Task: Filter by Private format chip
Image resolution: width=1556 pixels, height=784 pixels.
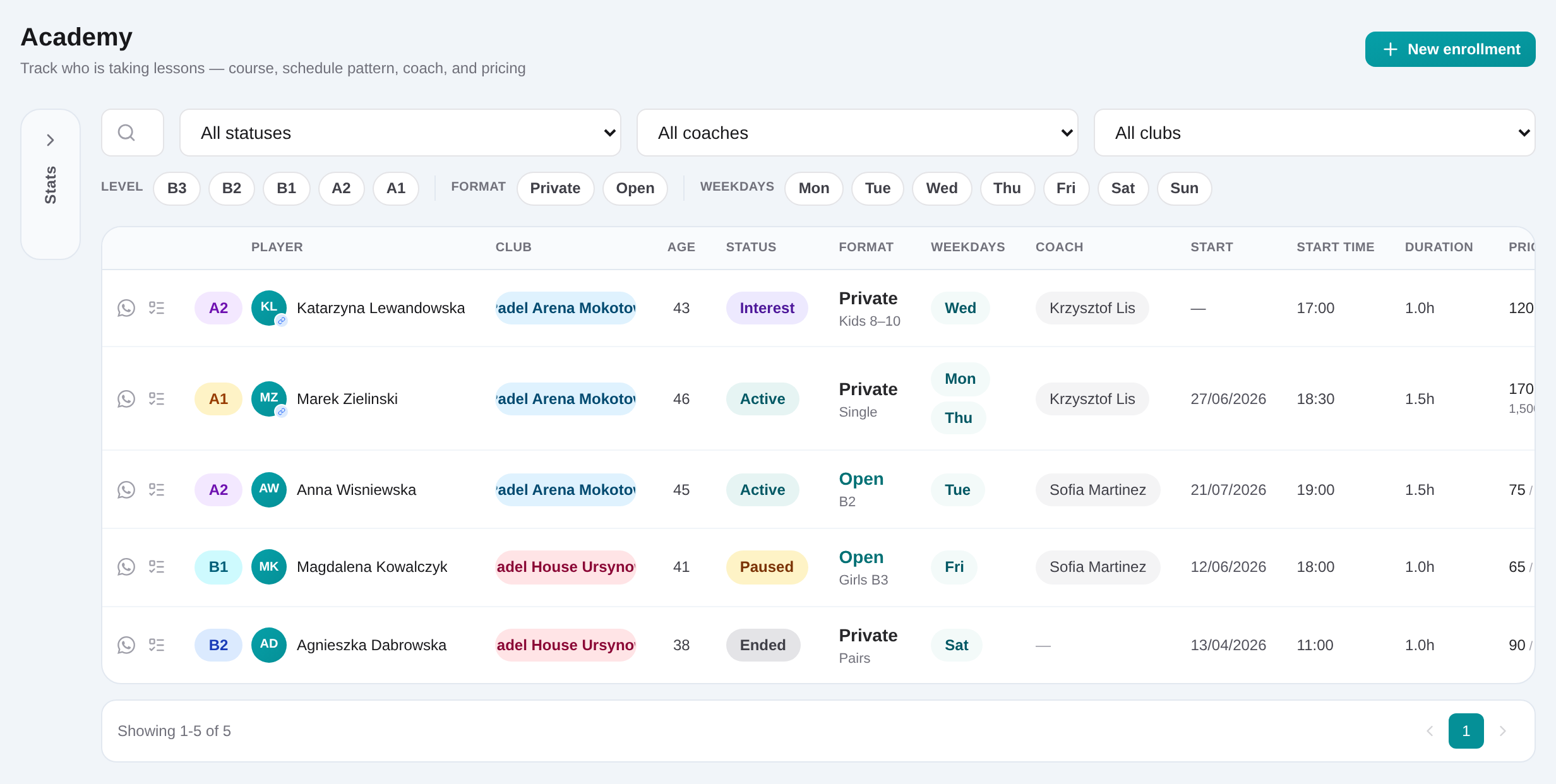Action: point(556,188)
